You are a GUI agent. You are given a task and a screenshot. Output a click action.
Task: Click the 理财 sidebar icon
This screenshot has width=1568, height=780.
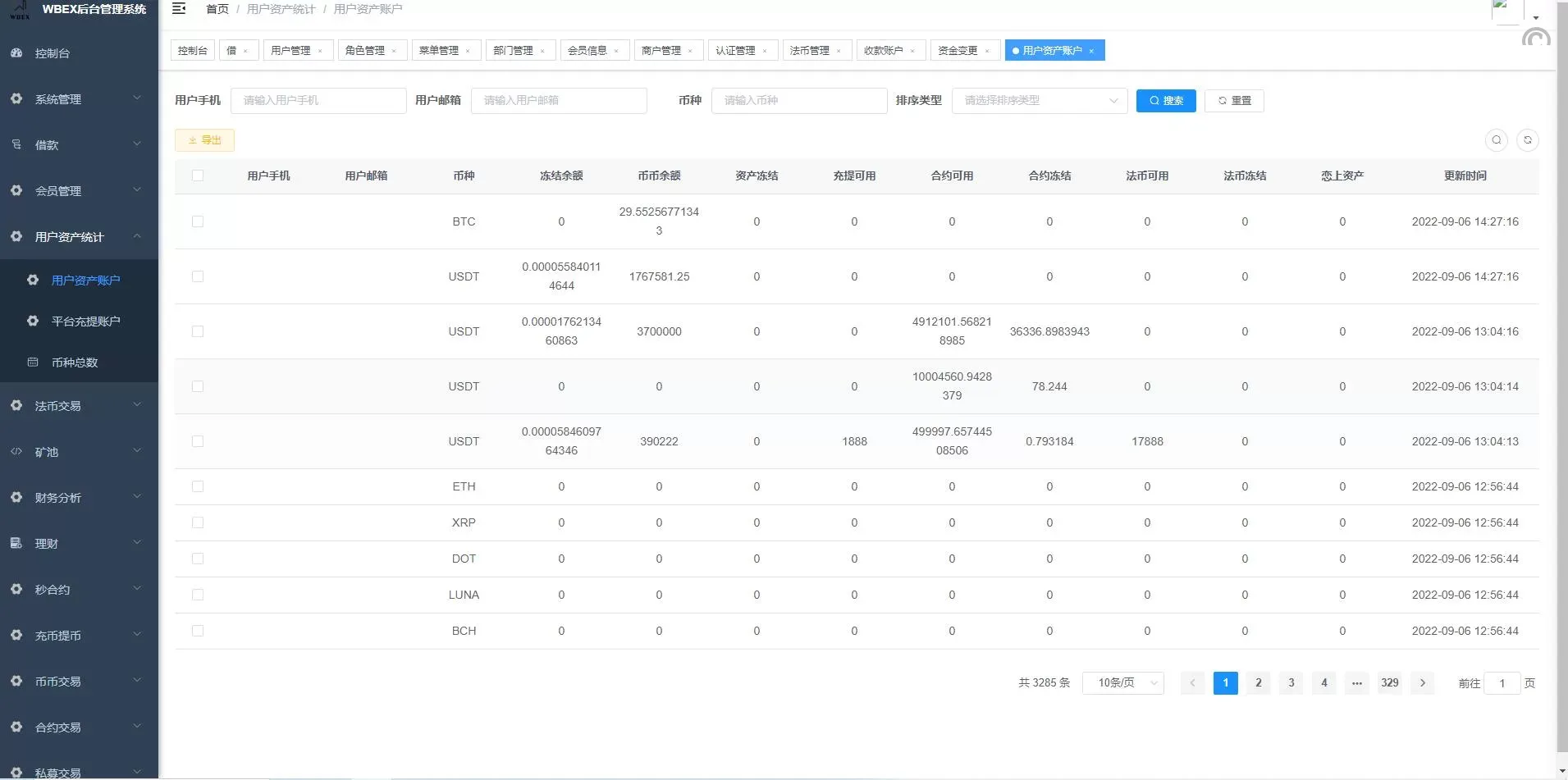[16, 544]
